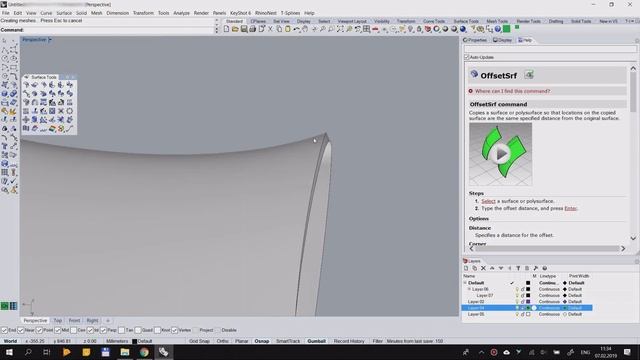
Task: Open Chrome from the Windows taskbar
Action: [x=144, y=352]
